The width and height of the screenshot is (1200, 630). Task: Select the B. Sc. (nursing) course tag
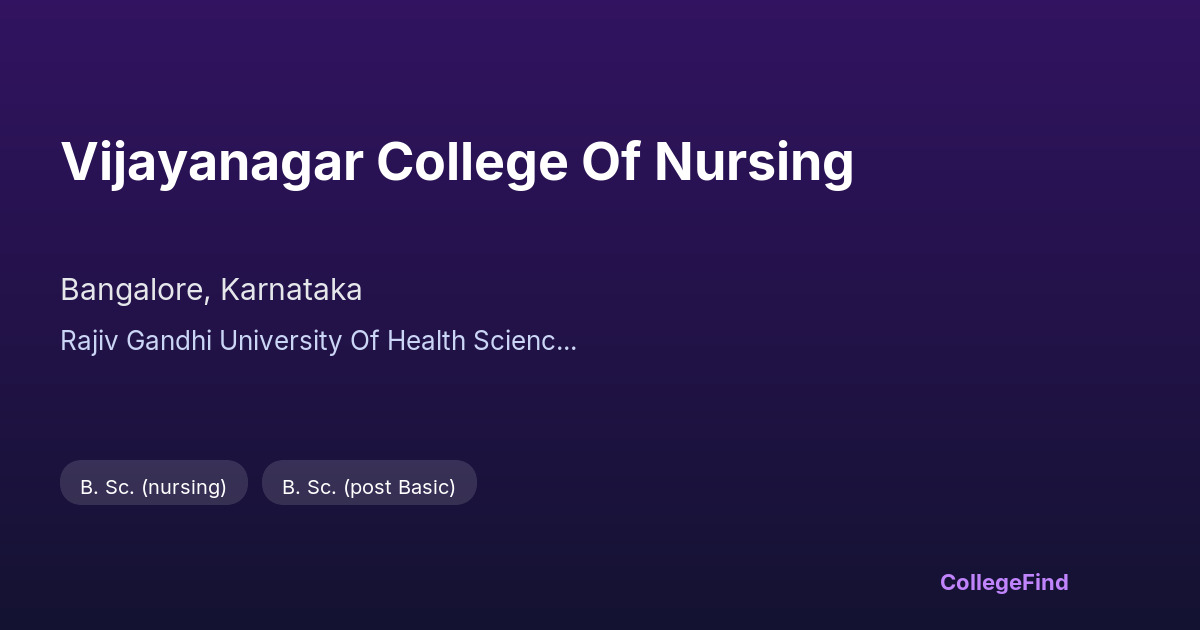click(x=154, y=487)
